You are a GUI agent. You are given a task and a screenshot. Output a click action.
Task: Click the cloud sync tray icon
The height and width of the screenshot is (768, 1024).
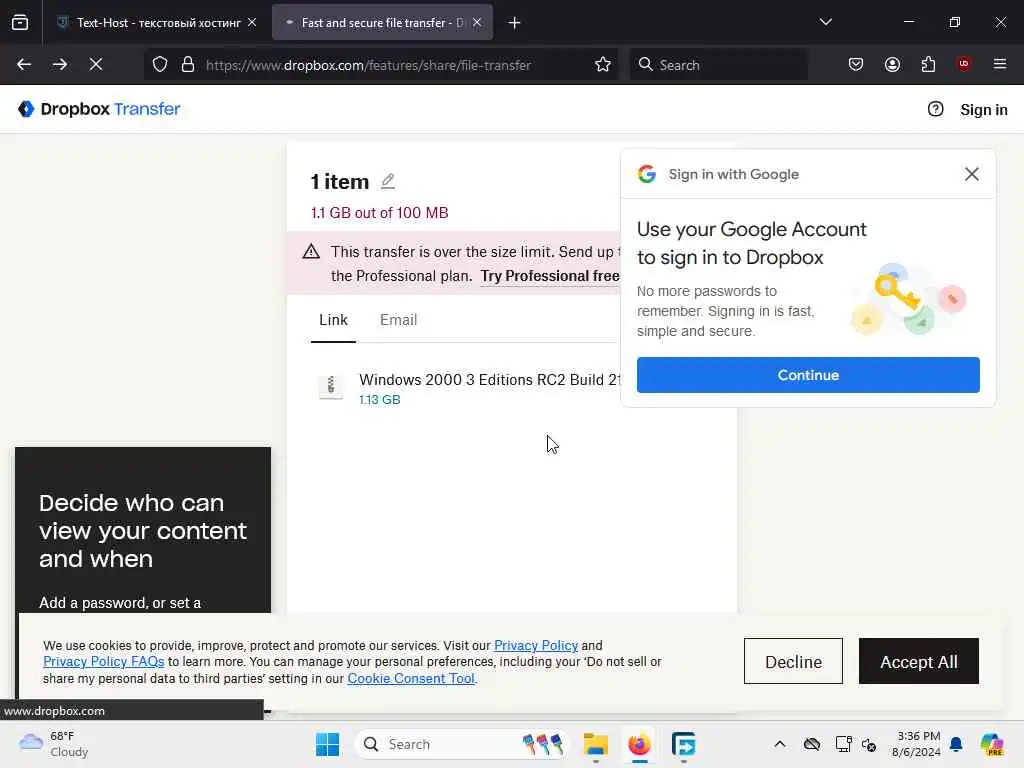(812, 744)
